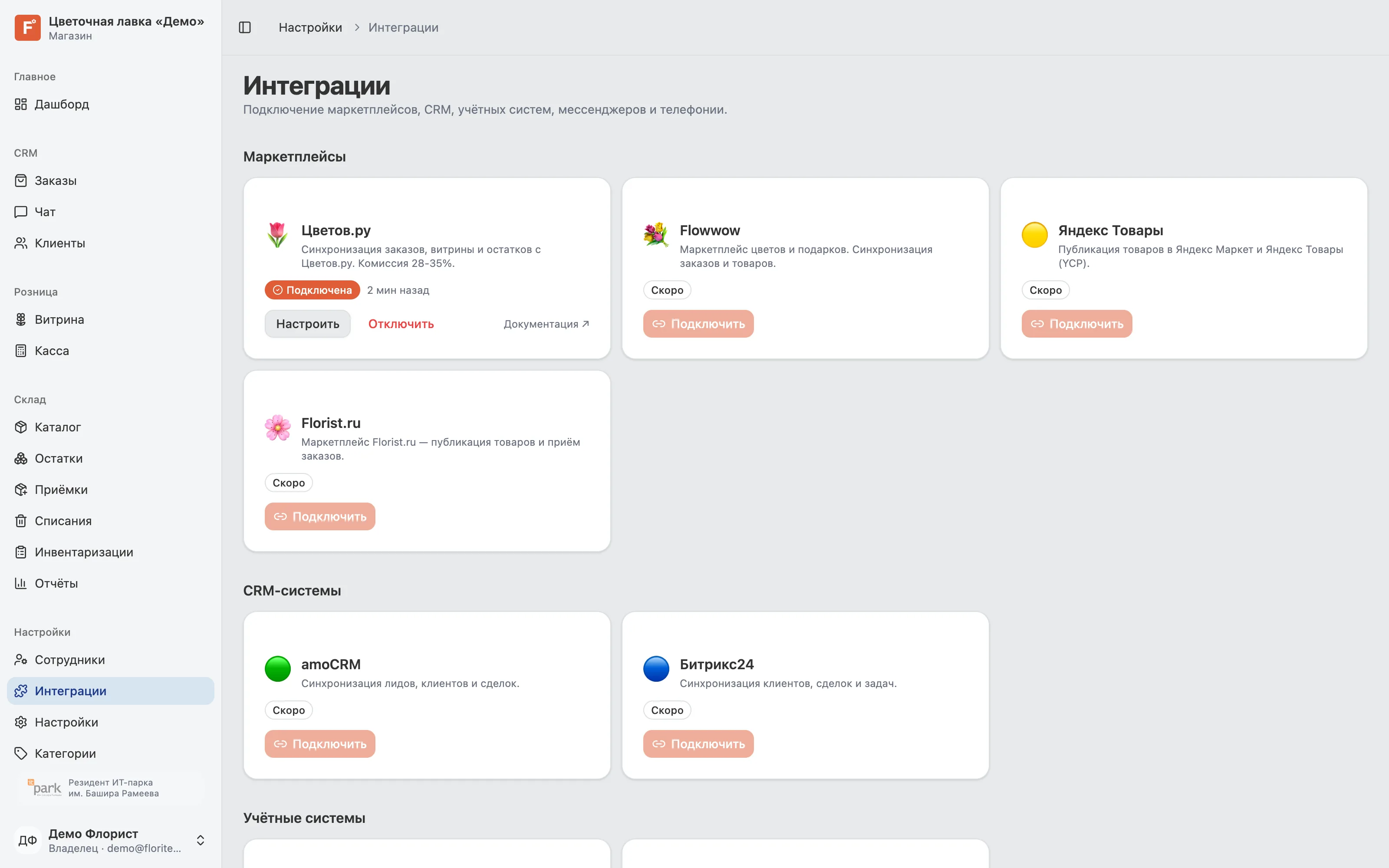
Task: Click Настроить on the Цветов.ру card
Action: 308,324
